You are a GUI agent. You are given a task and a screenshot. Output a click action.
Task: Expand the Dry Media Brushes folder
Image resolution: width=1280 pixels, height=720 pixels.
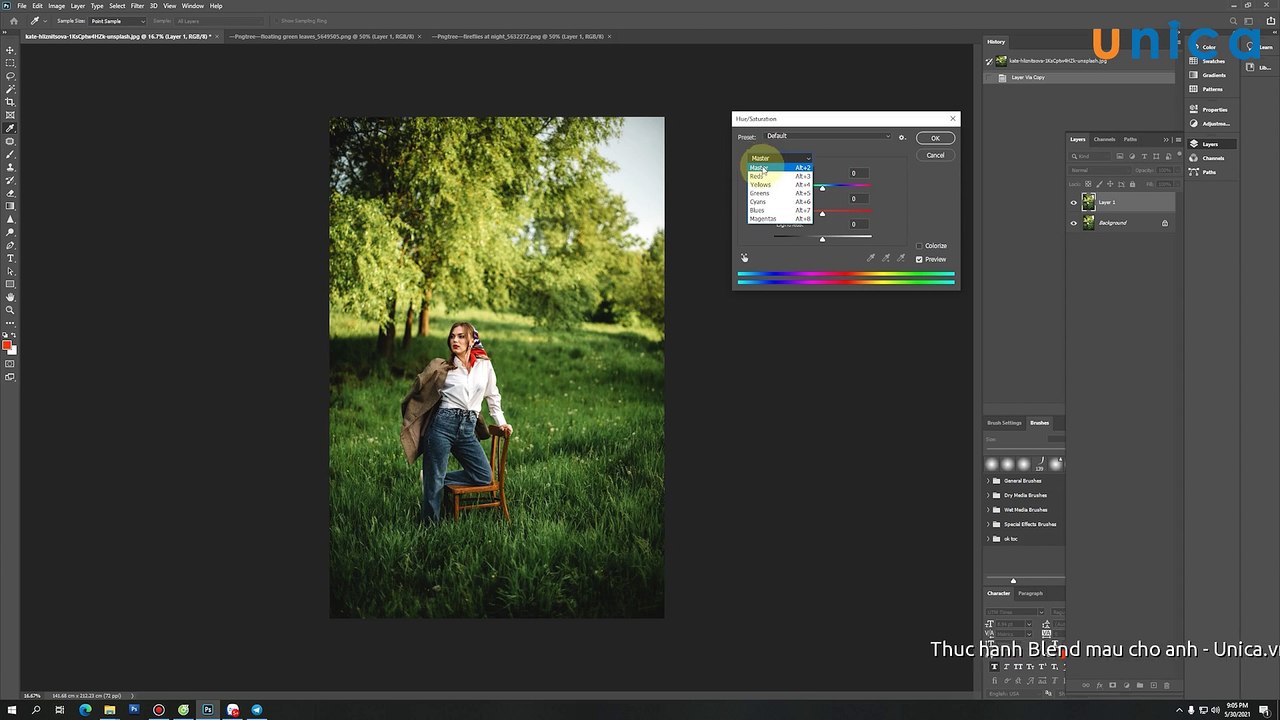click(989, 495)
